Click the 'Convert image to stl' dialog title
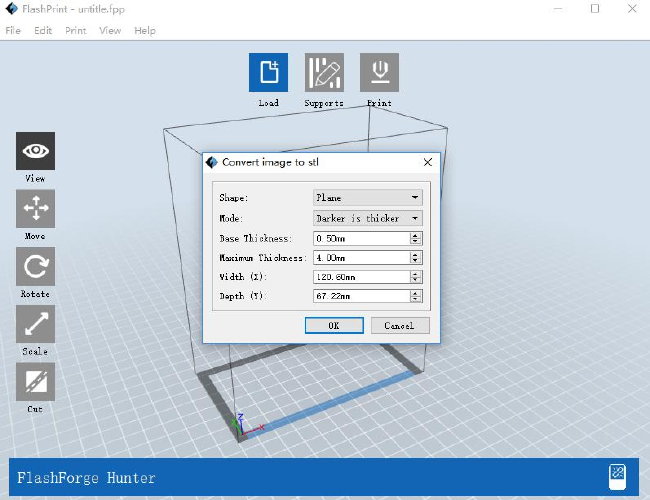This screenshot has height=500, width=650. coord(270,162)
